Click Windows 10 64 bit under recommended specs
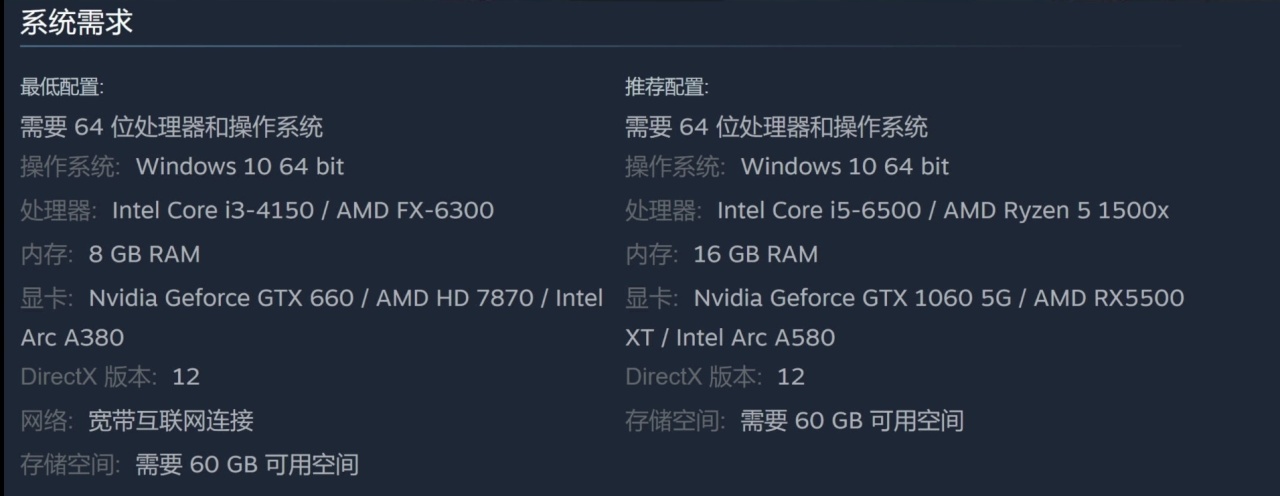The image size is (1280, 496). tap(845, 167)
